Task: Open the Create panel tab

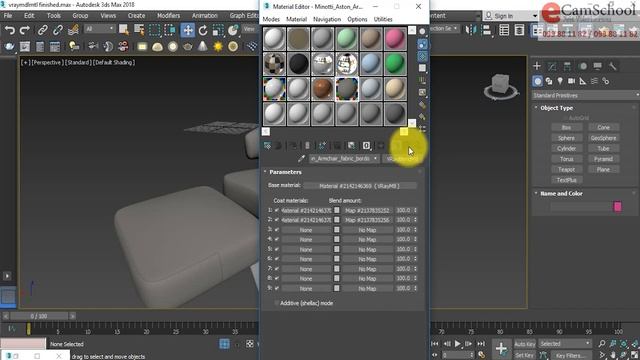Action: pos(537,66)
